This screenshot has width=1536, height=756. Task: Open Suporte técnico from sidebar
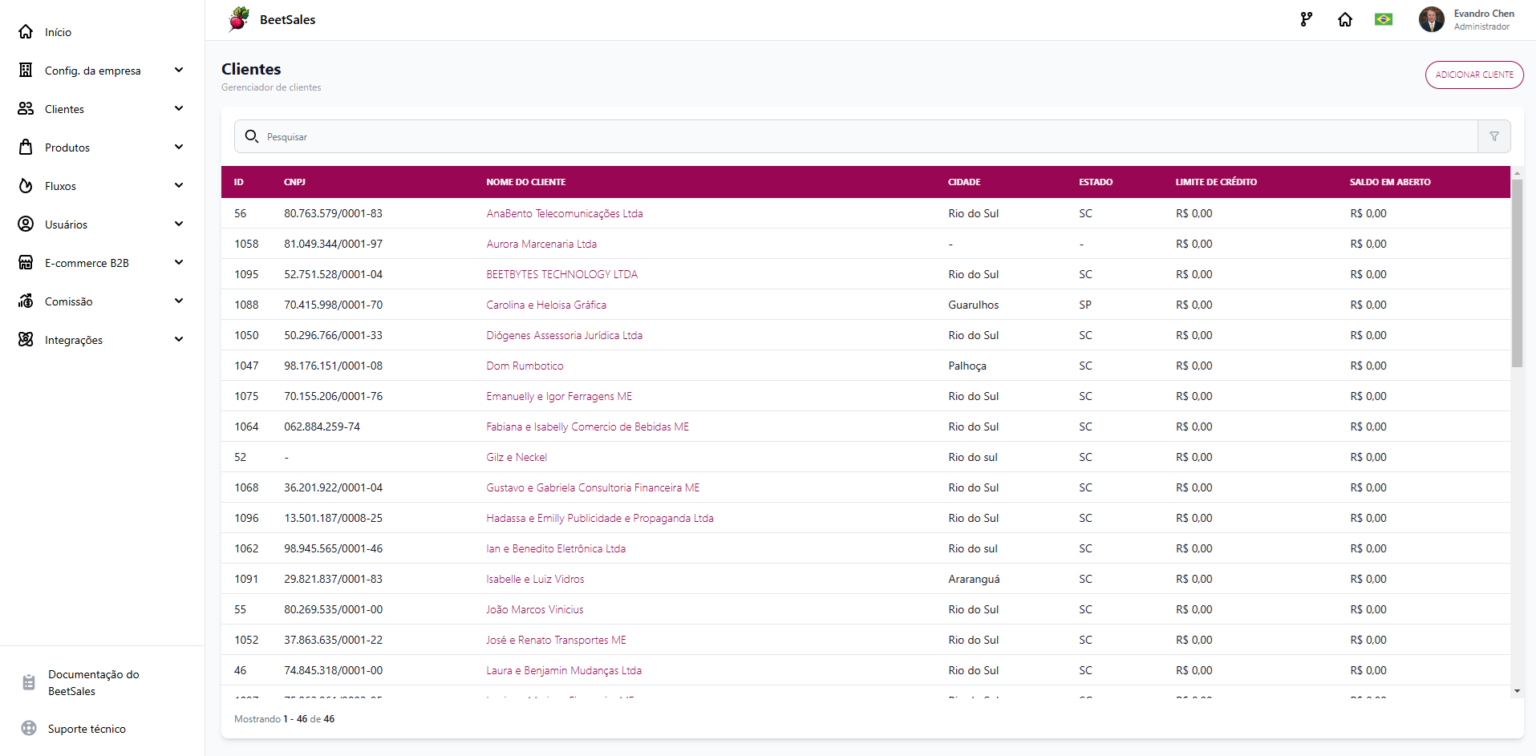[x=87, y=729]
